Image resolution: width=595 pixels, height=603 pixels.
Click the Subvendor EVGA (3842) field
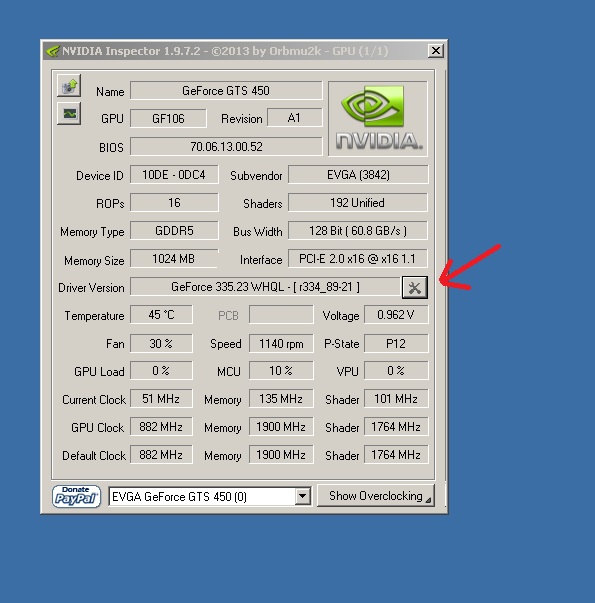[358, 175]
